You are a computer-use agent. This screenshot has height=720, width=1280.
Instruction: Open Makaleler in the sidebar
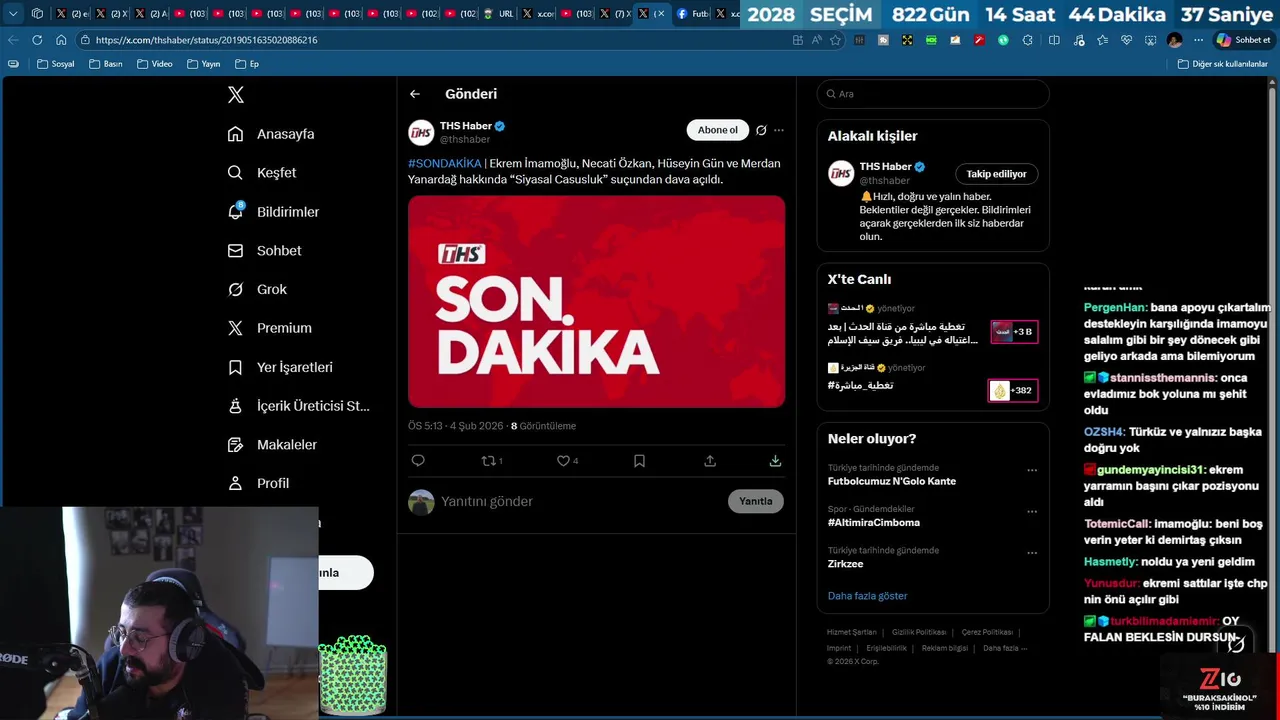pyautogui.click(x=272, y=445)
